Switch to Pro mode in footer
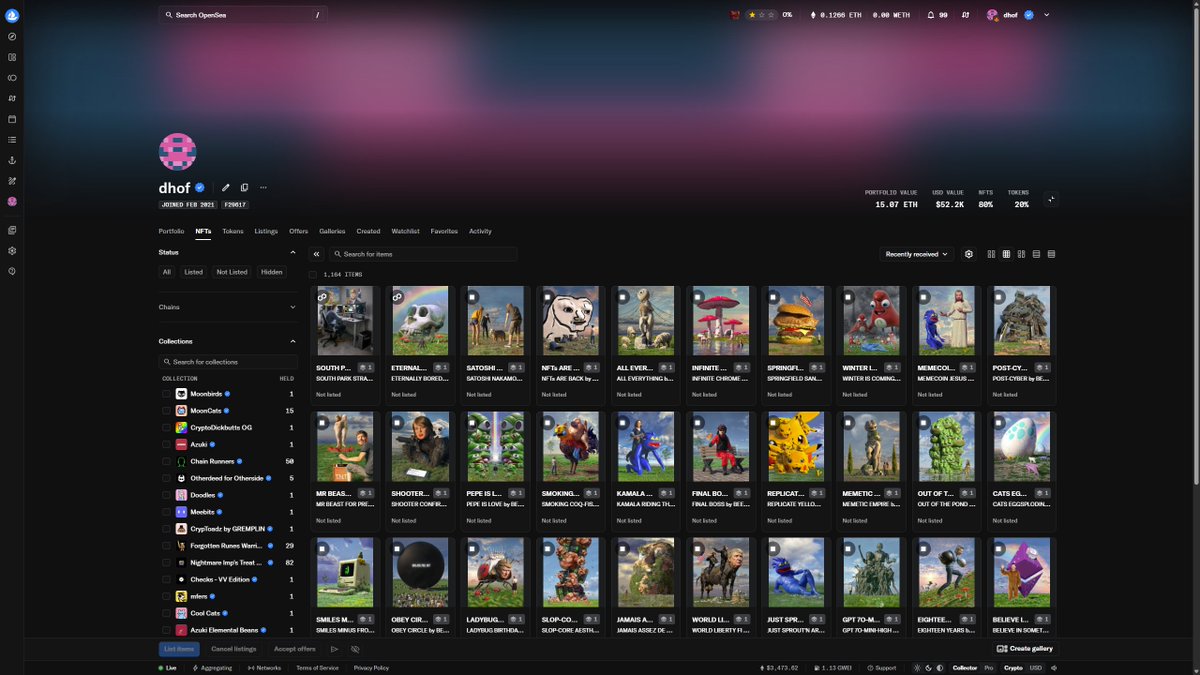Viewport: 1200px width, 675px height. (989, 668)
